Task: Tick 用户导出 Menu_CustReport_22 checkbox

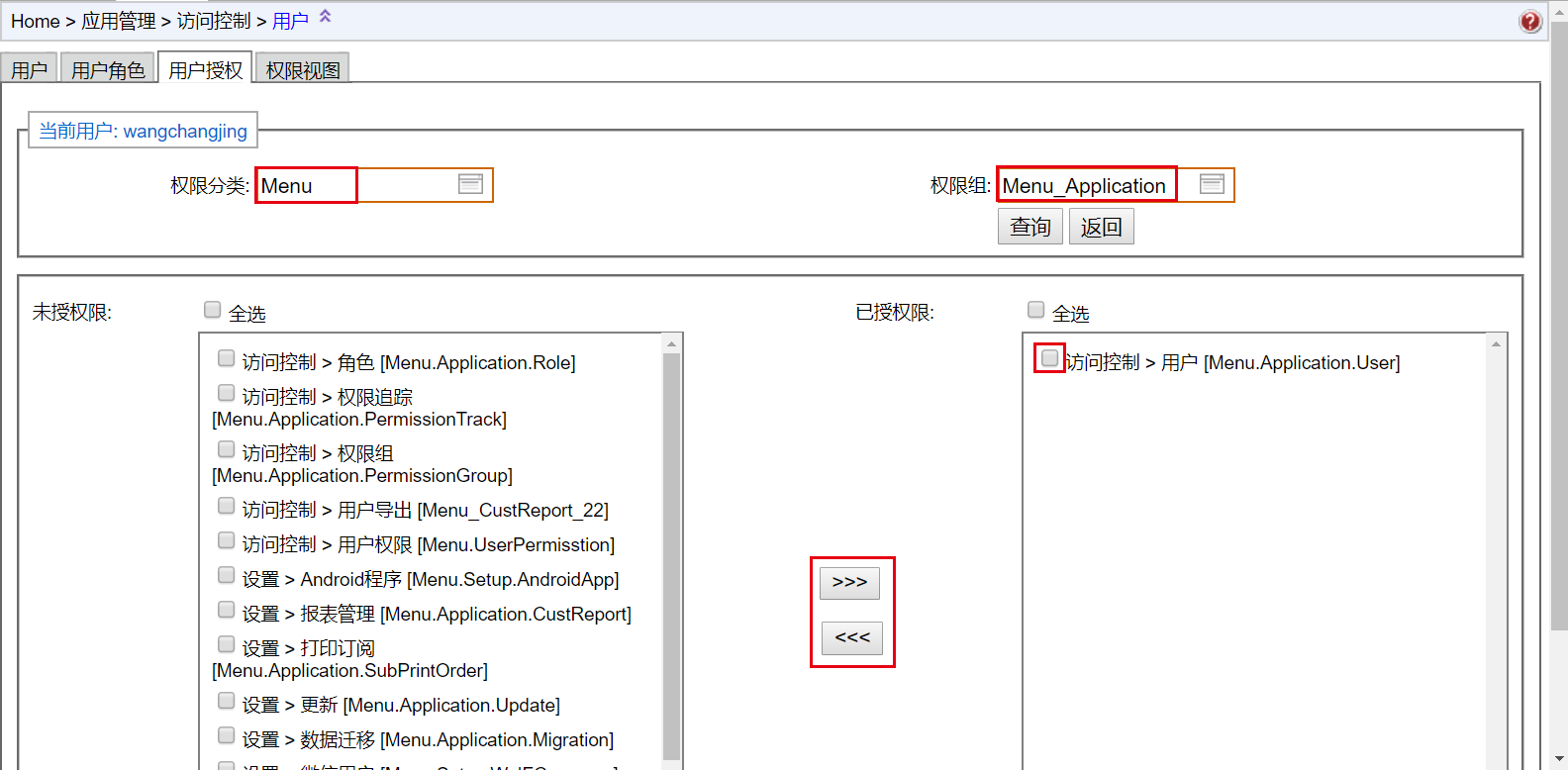Action: 226,506
